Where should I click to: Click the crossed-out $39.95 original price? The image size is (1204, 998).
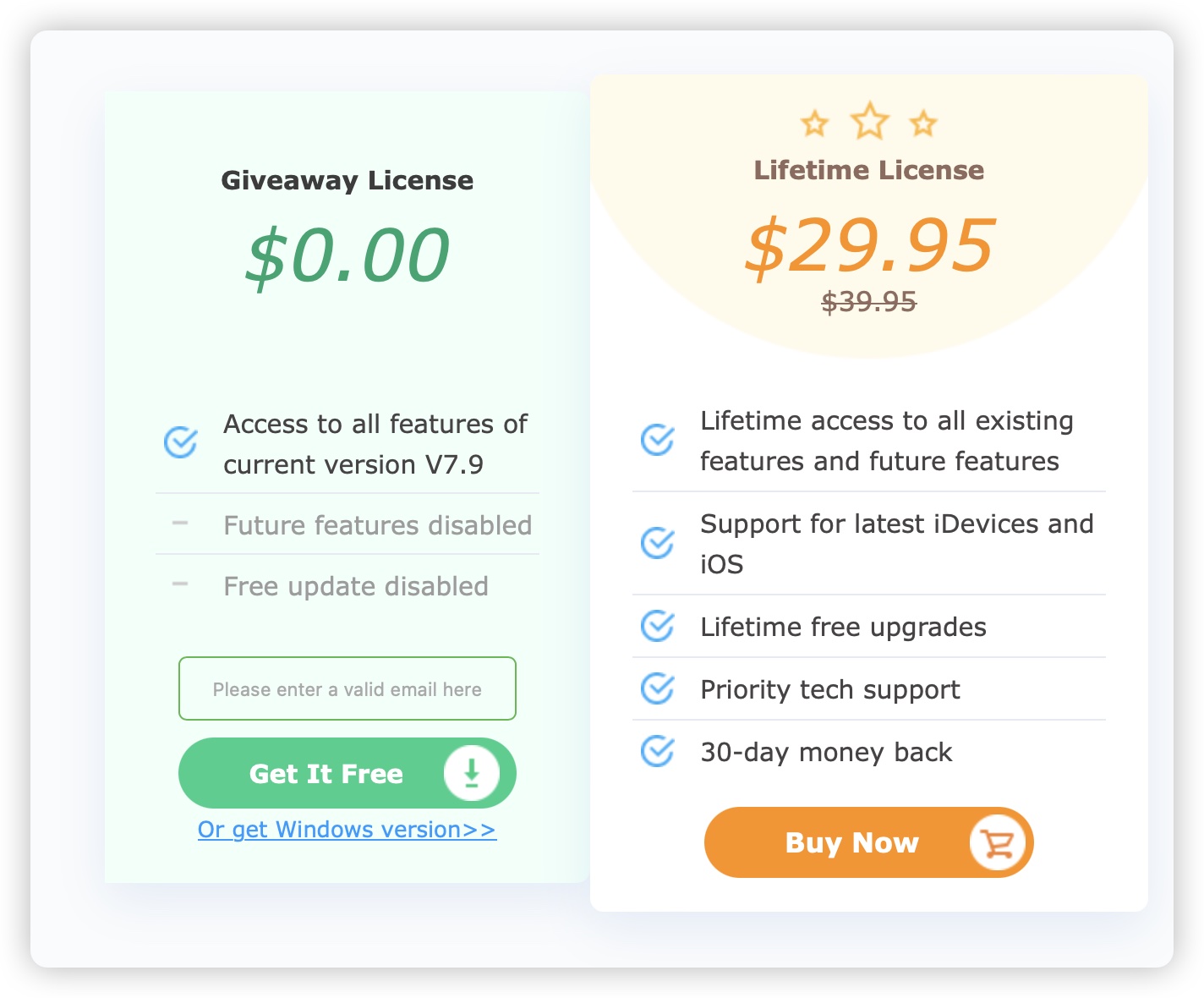(x=869, y=301)
